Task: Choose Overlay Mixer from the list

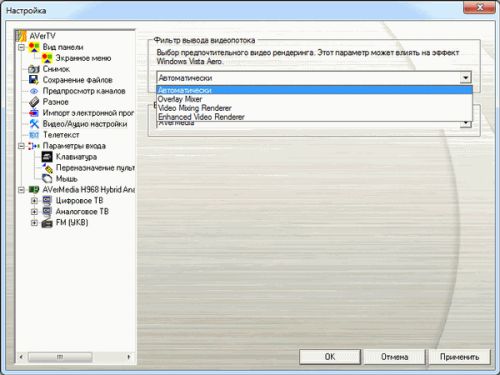Action: pos(314,99)
